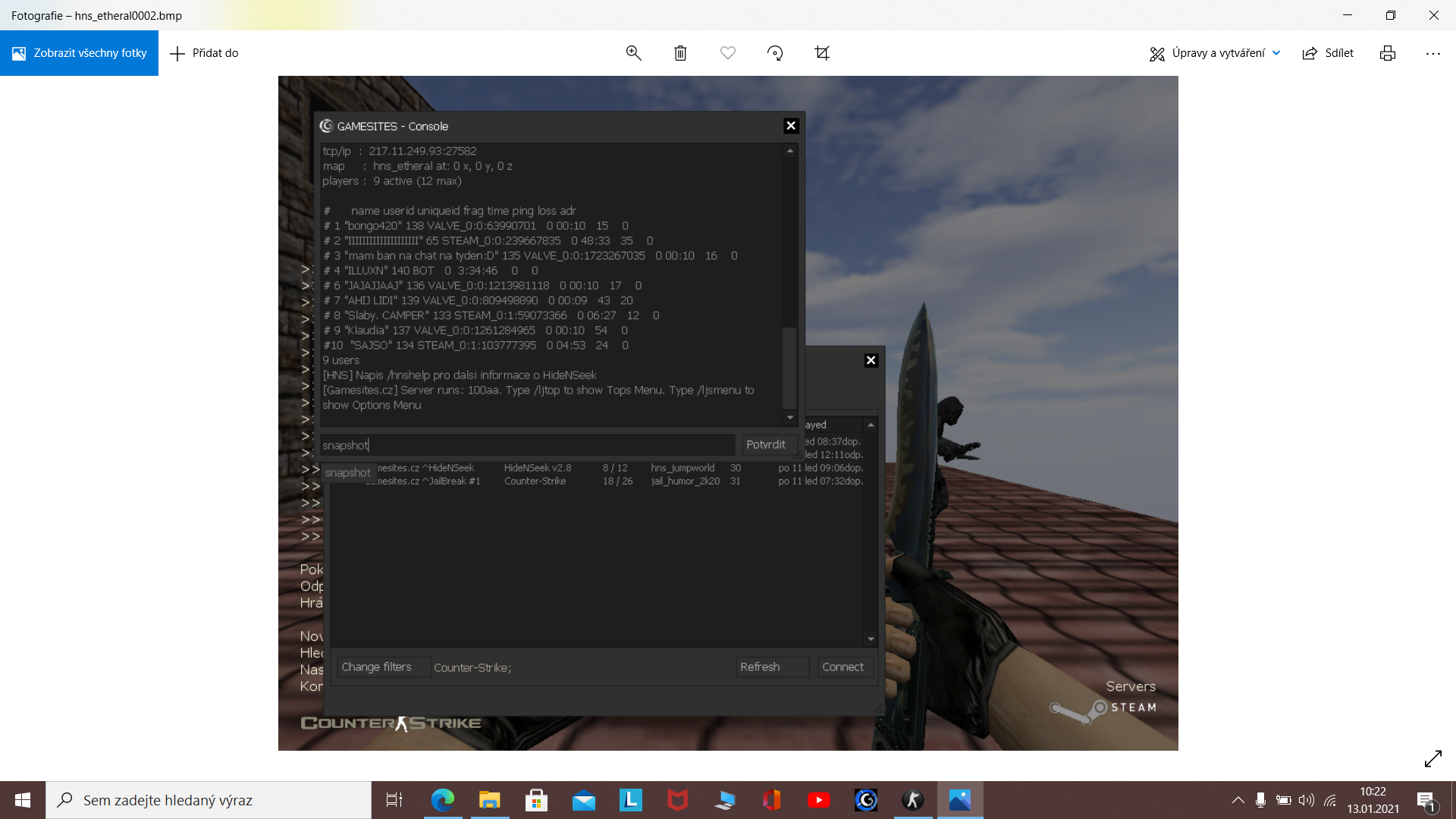Show hidden system tray icons chevron
The height and width of the screenshot is (819, 1456).
click(x=1238, y=800)
